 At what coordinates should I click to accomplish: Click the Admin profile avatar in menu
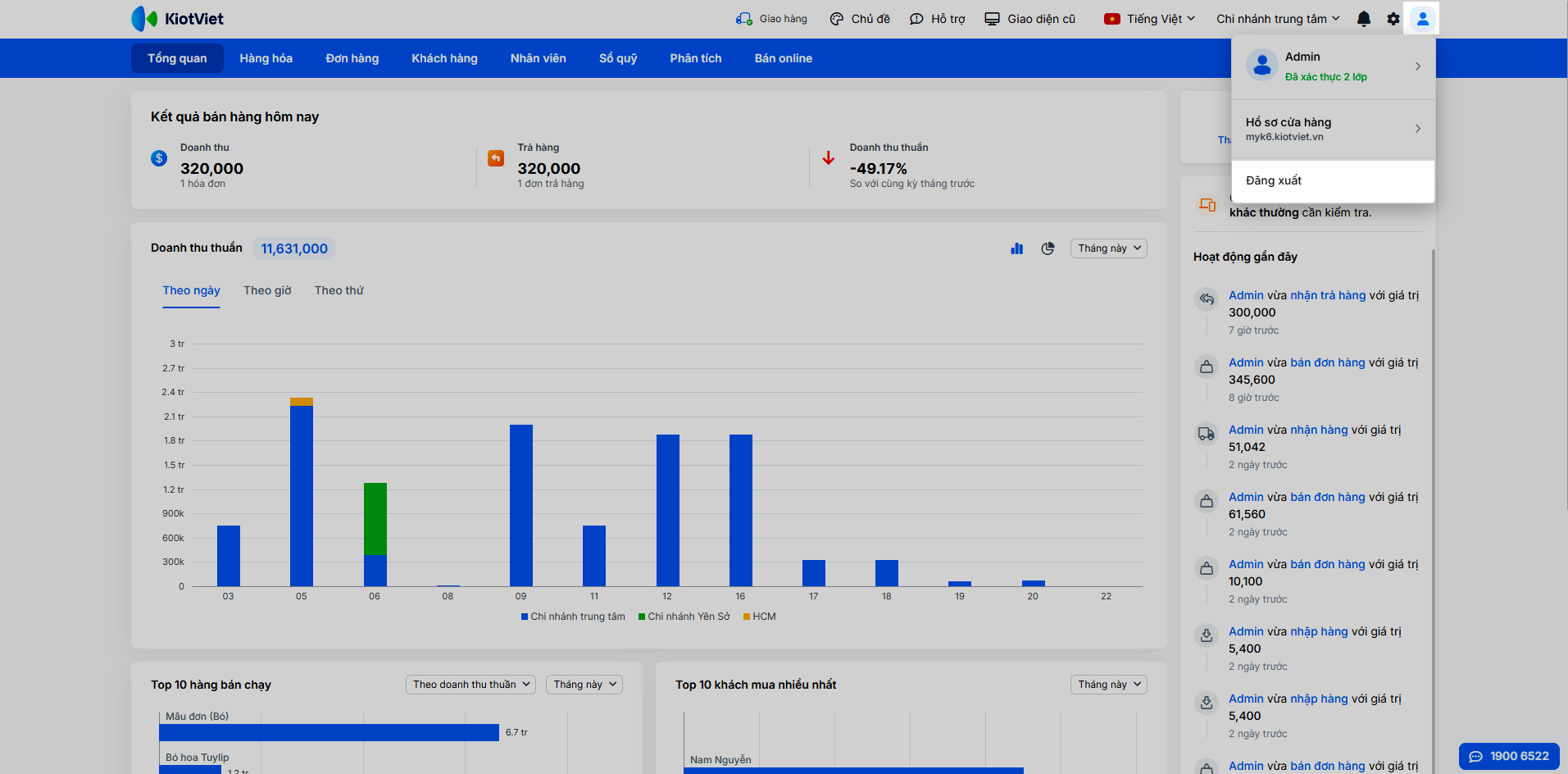[x=1262, y=66]
